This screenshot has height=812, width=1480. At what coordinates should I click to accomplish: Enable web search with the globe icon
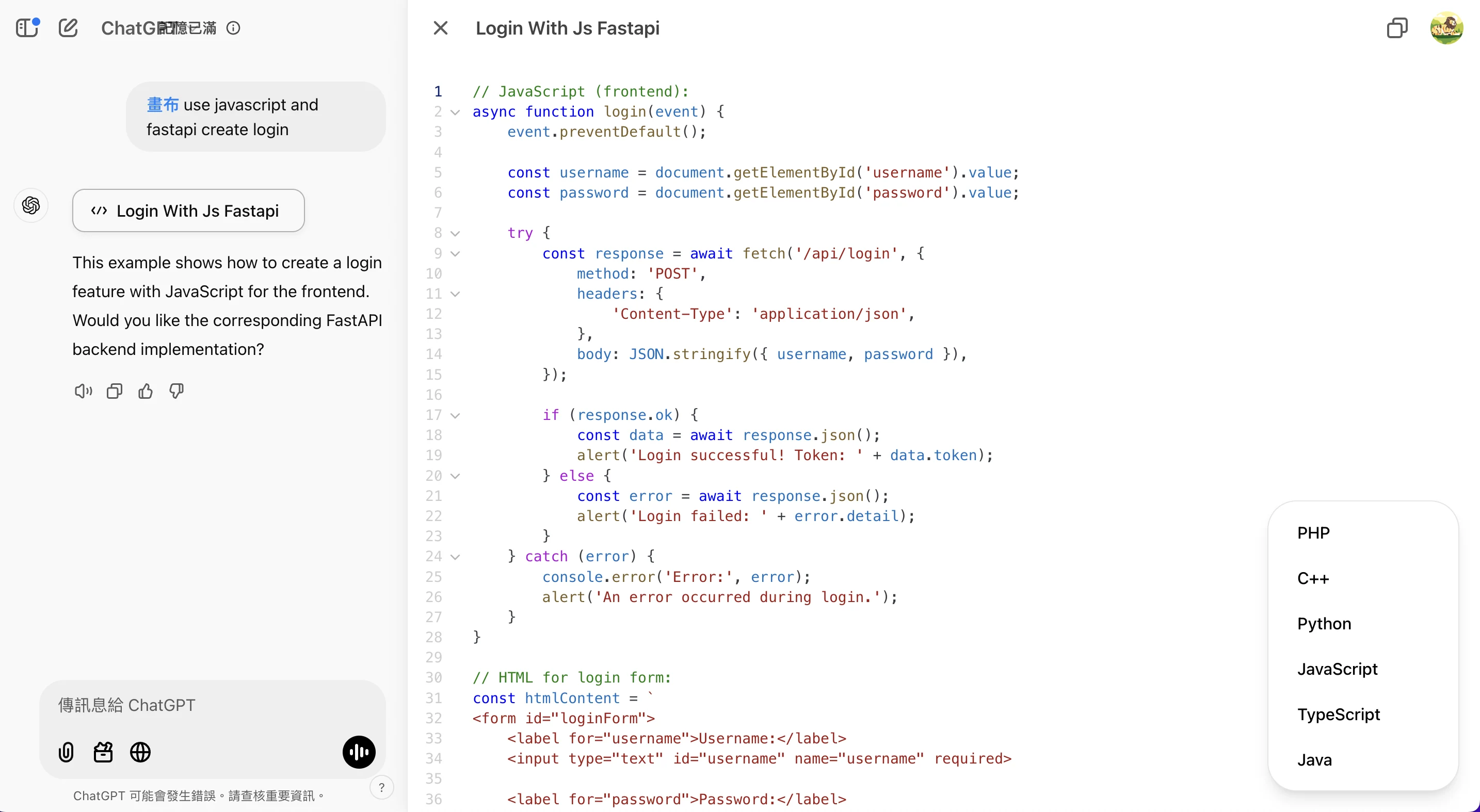click(x=140, y=752)
